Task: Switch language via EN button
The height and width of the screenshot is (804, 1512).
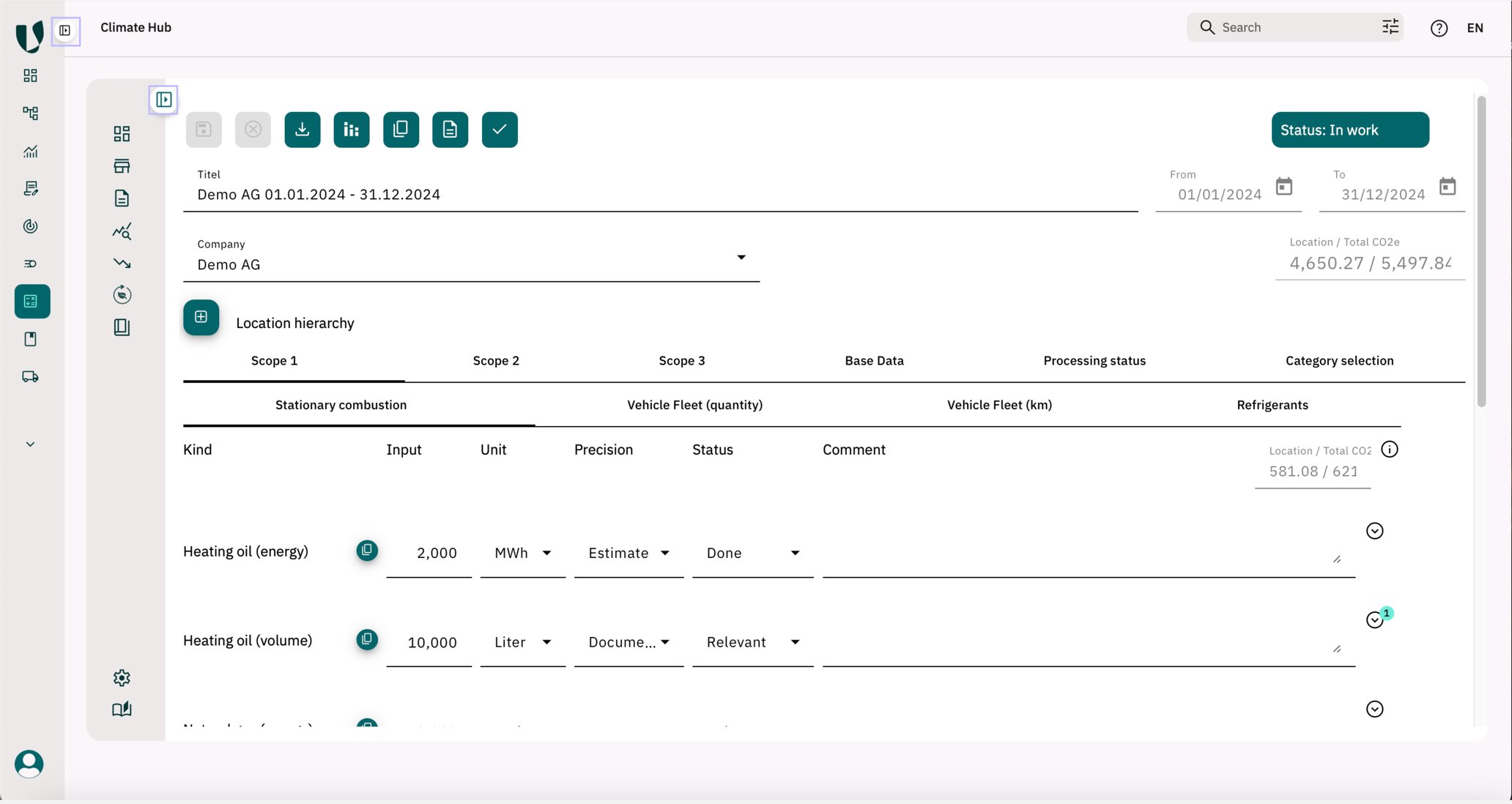Action: pos(1475,28)
